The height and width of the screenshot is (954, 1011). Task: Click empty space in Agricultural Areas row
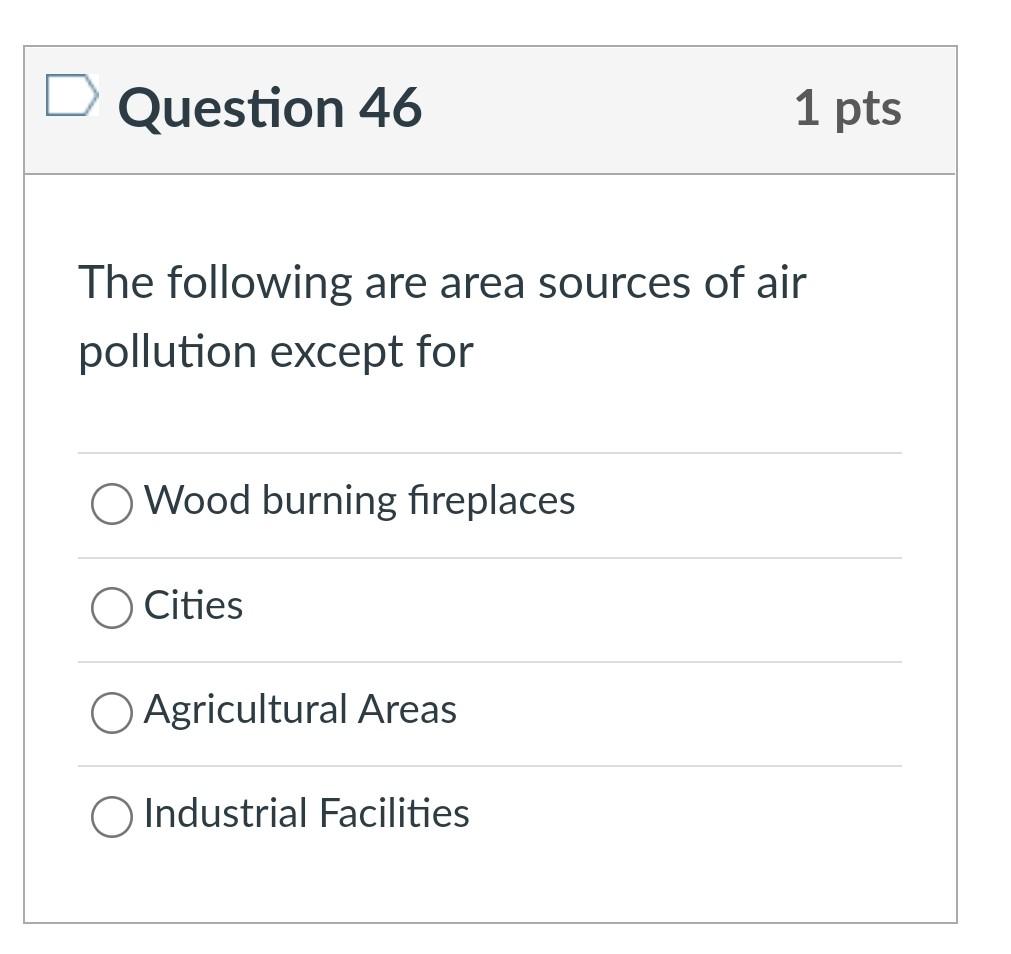pyautogui.click(x=677, y=714)
